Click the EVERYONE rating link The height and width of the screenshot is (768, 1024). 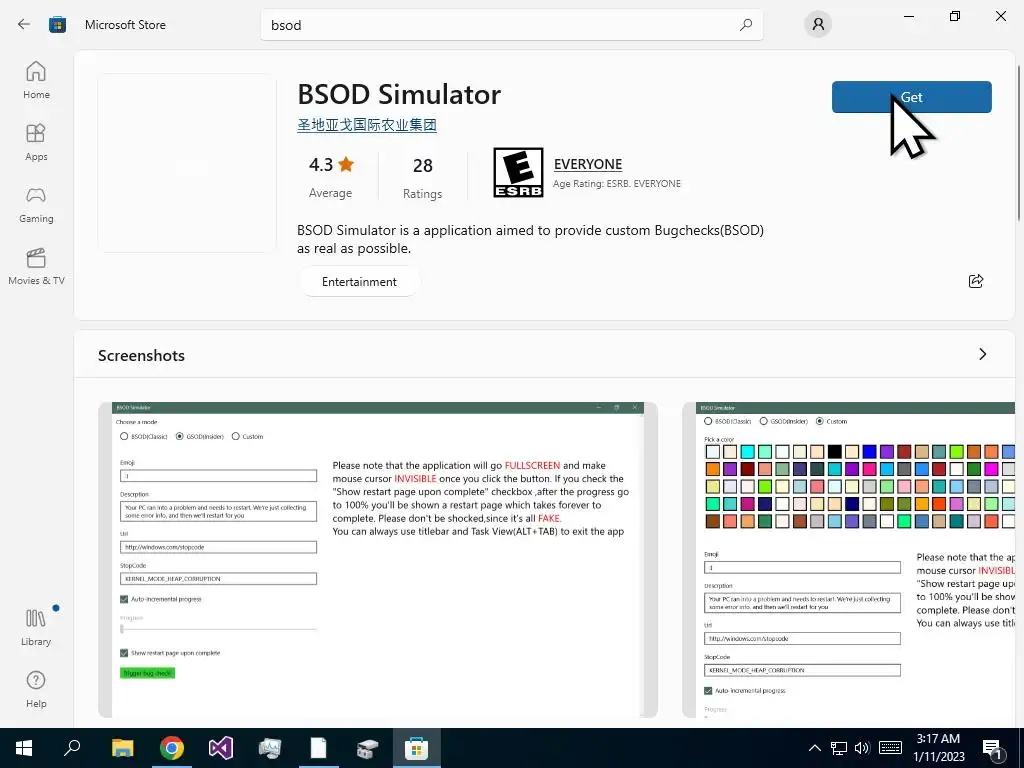tap(588, 164)
